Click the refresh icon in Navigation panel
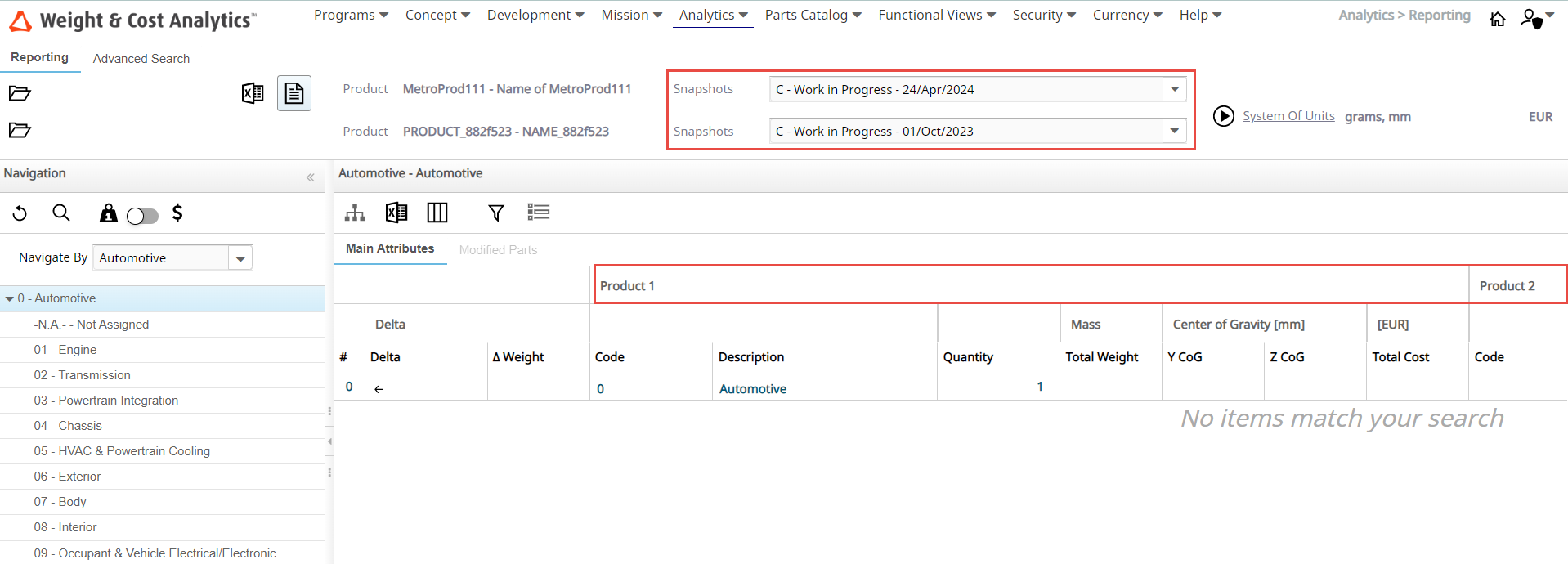Screen dimensions: 1568x564 coord(20,214)
